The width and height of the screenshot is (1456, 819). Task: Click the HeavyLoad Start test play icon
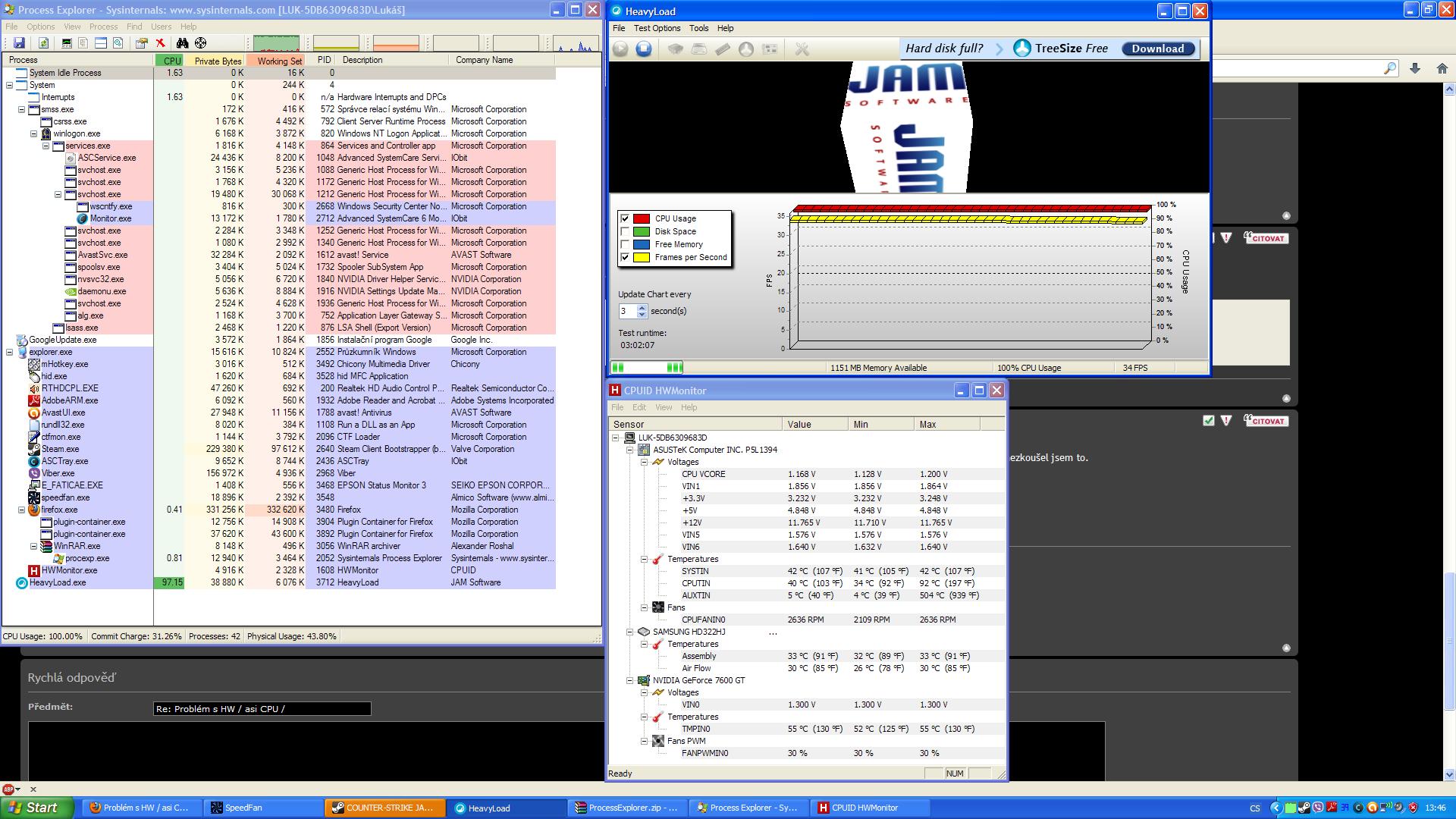[620, 49]
